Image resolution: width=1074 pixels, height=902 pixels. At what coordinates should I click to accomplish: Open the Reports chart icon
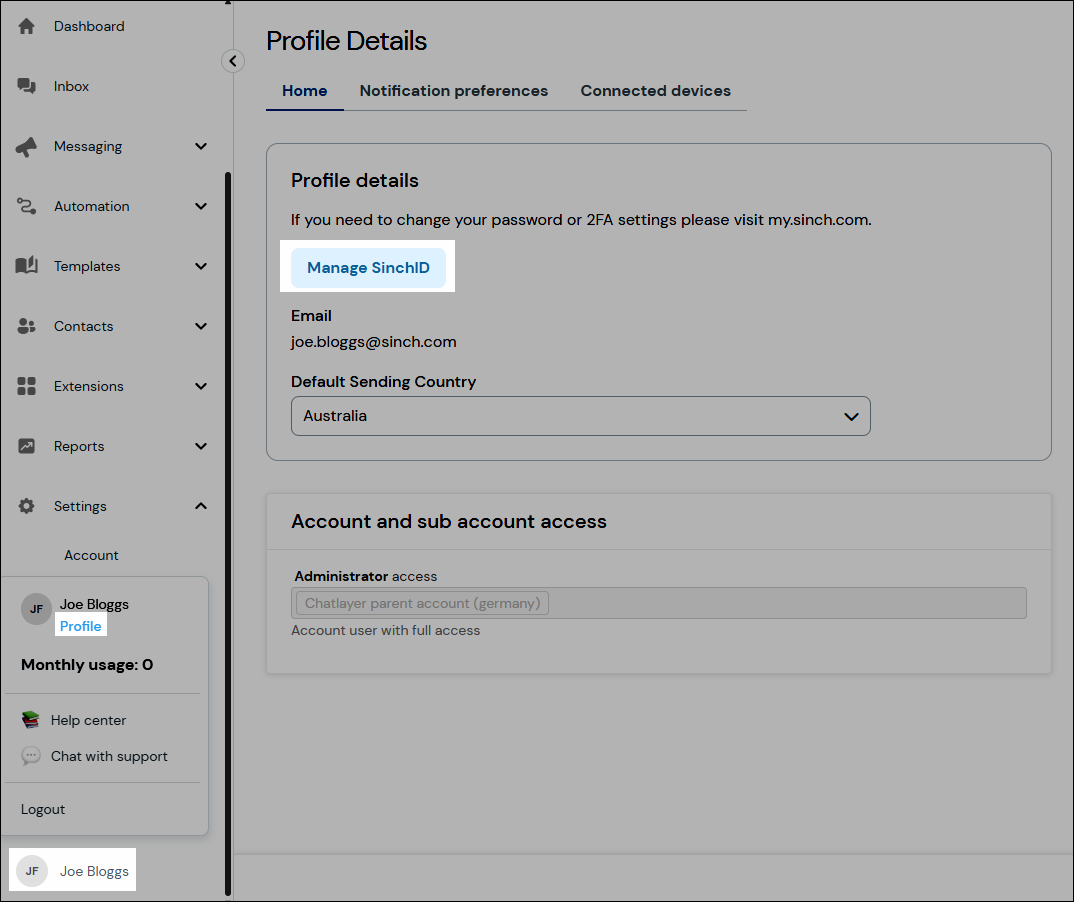(27, 446)
